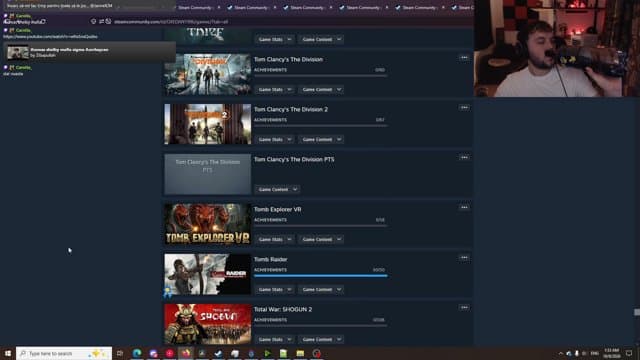Open the Tom Clancy's The Division title link

(x=288, y=60)
